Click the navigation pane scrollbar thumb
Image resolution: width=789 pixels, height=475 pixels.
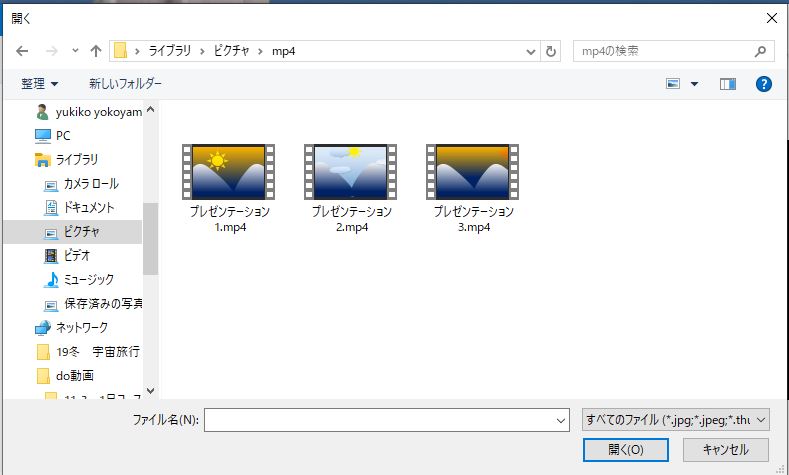(150, 239)
